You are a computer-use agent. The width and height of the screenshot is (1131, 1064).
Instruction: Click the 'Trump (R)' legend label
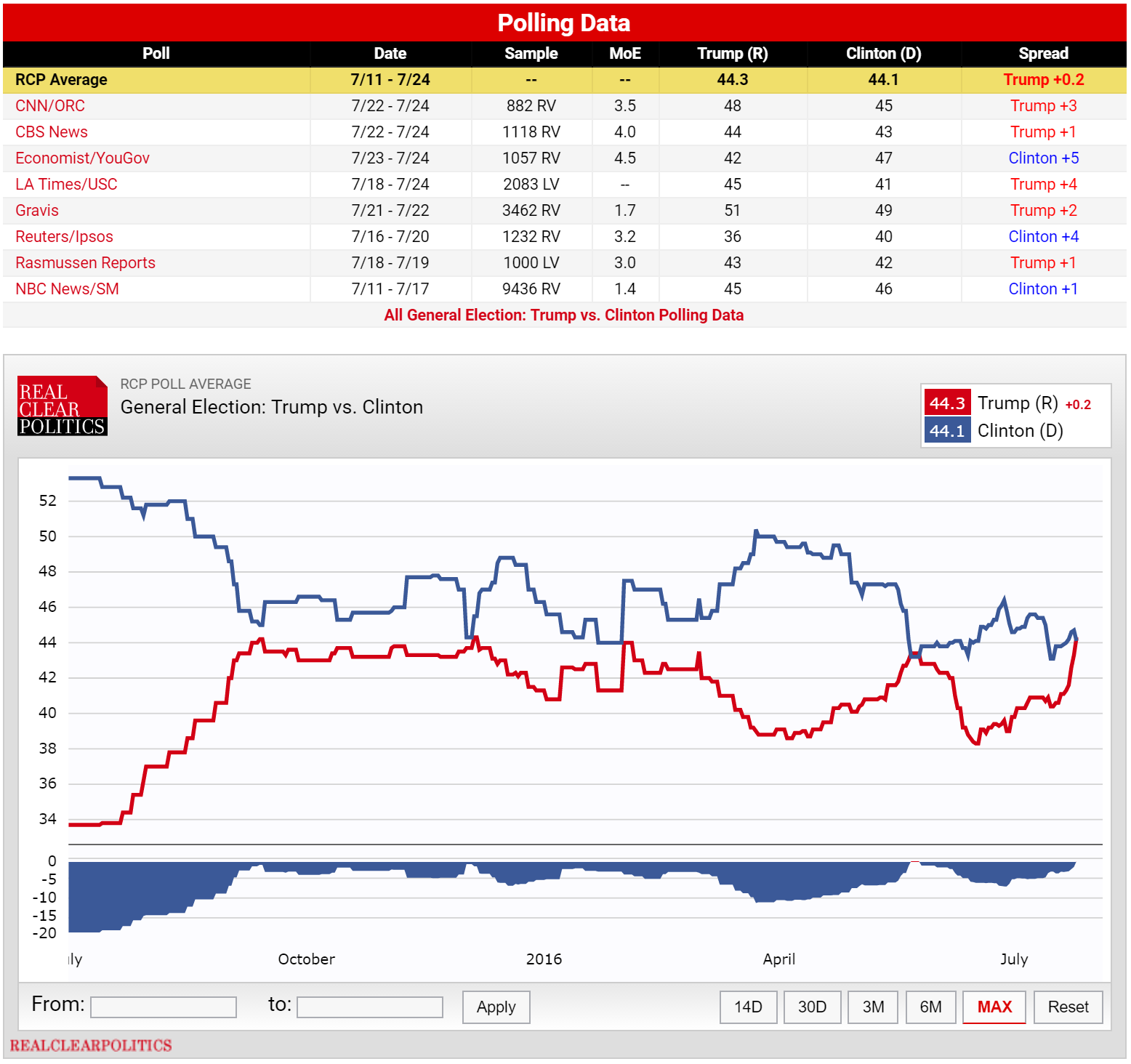[1018, 403]
